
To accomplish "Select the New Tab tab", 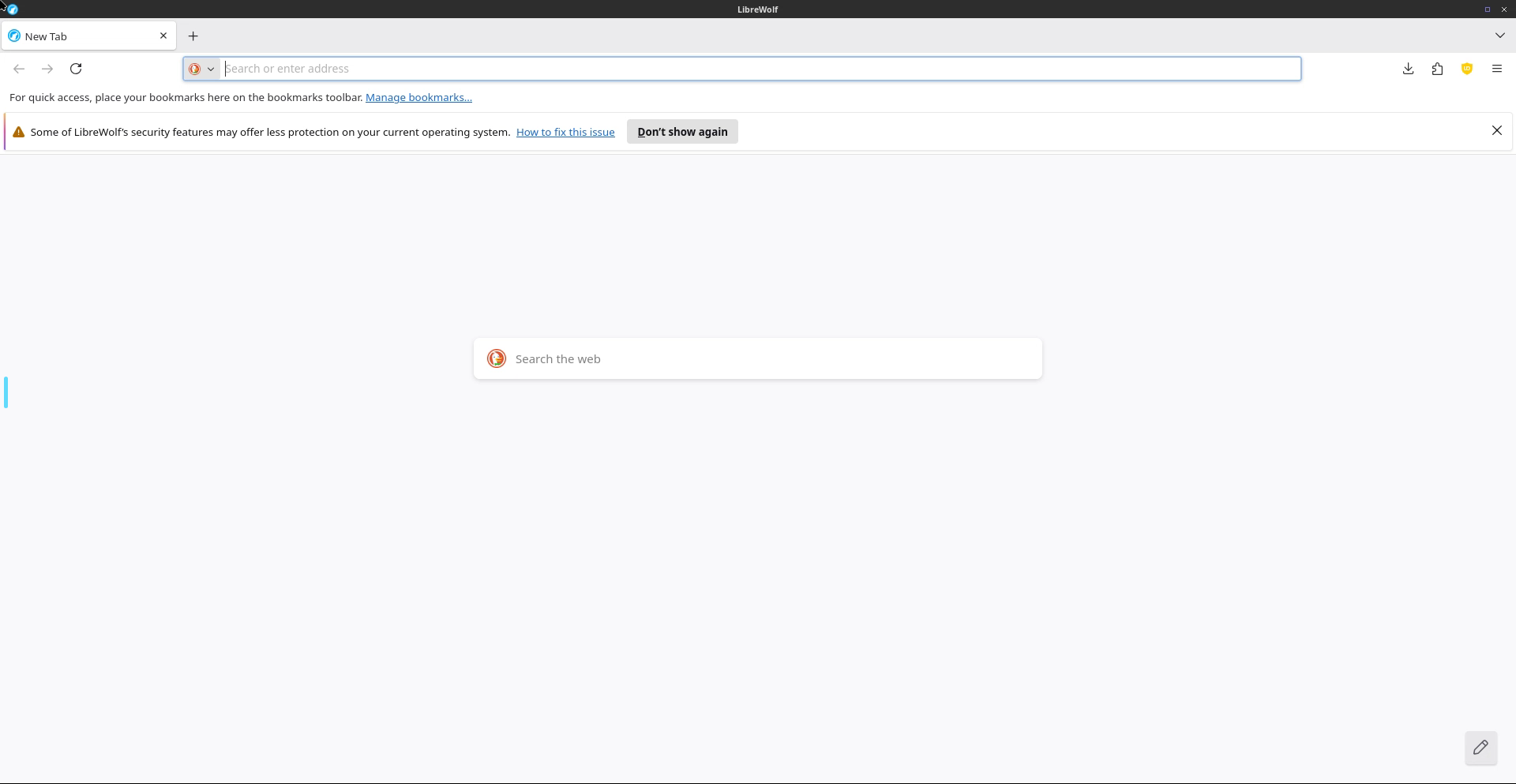I will point(79,36).
